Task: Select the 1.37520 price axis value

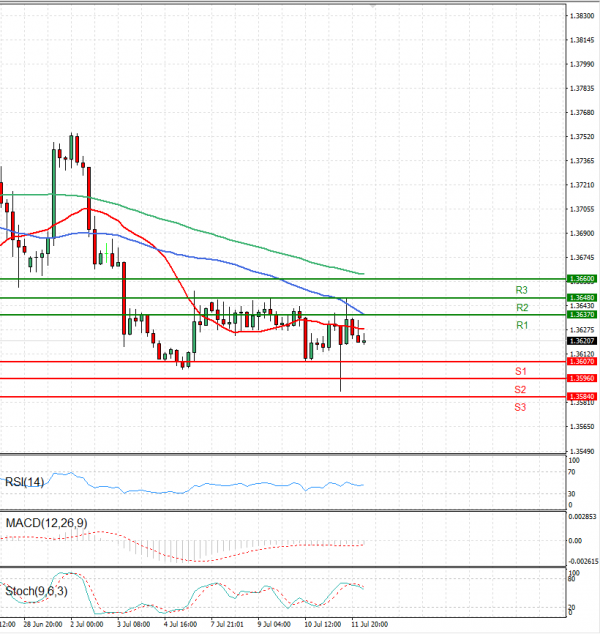Action: (582, 137)
